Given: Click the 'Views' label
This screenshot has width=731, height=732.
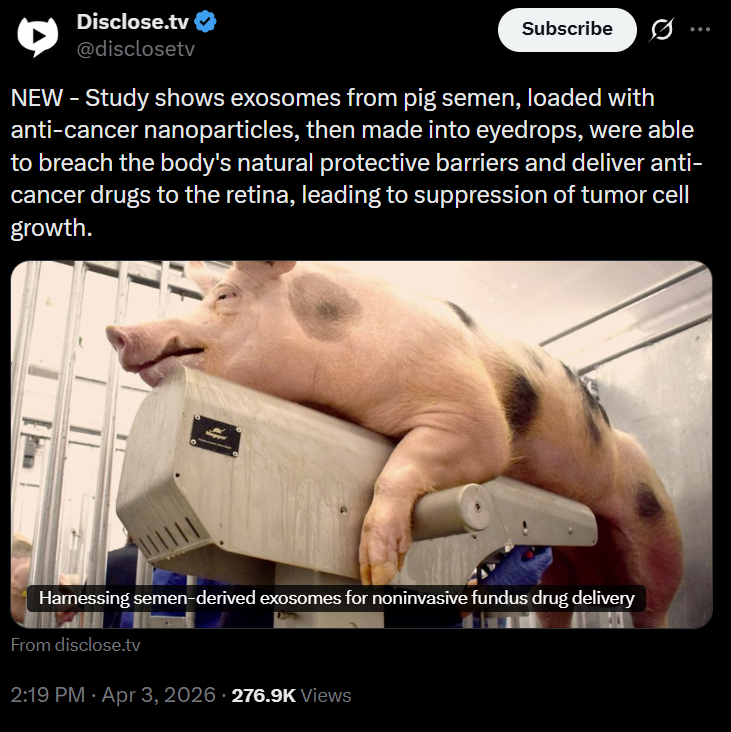Looking at the screenshot, I should pos(326,695).
